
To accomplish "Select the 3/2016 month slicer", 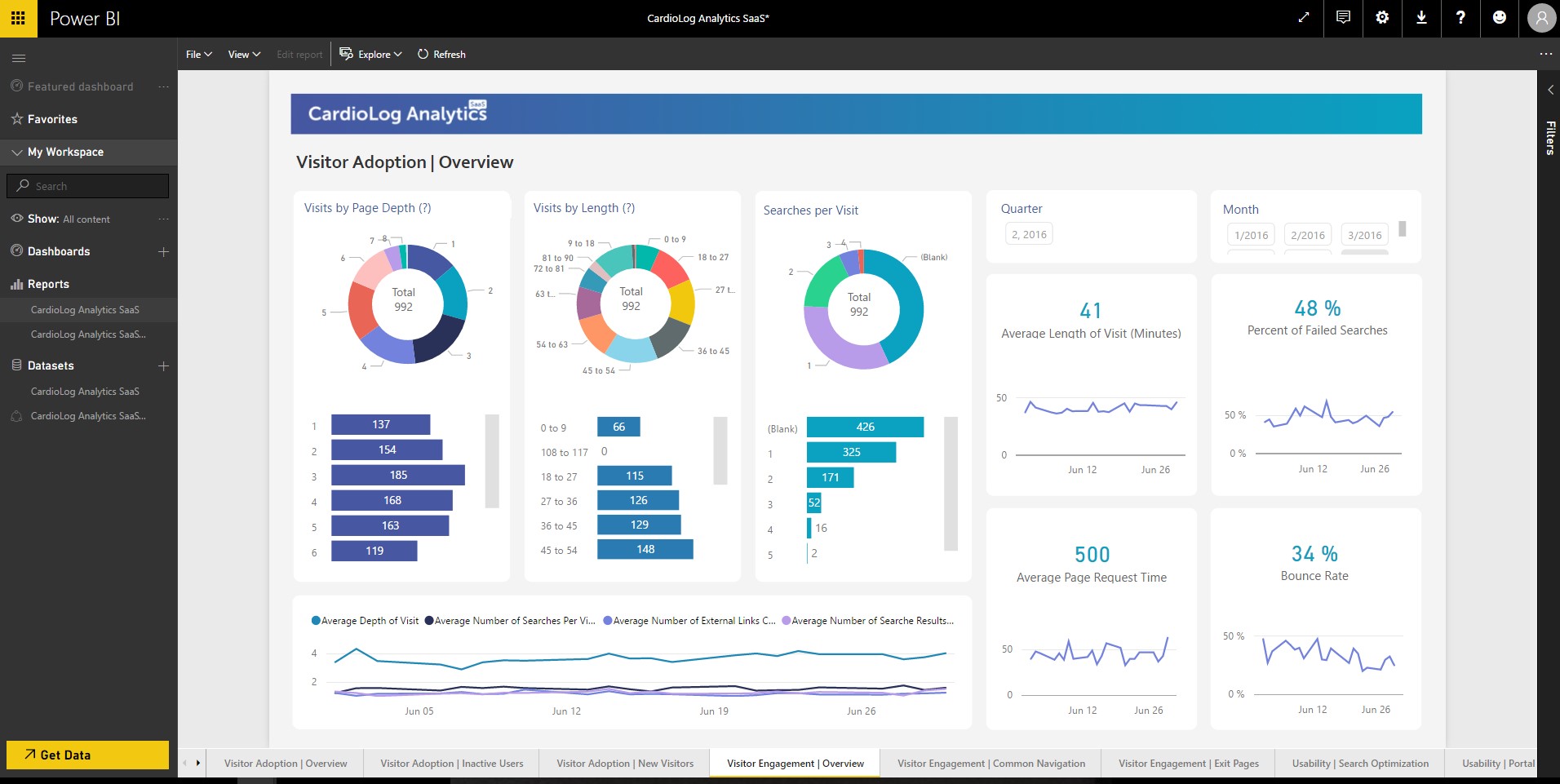I will (1365, 235).
